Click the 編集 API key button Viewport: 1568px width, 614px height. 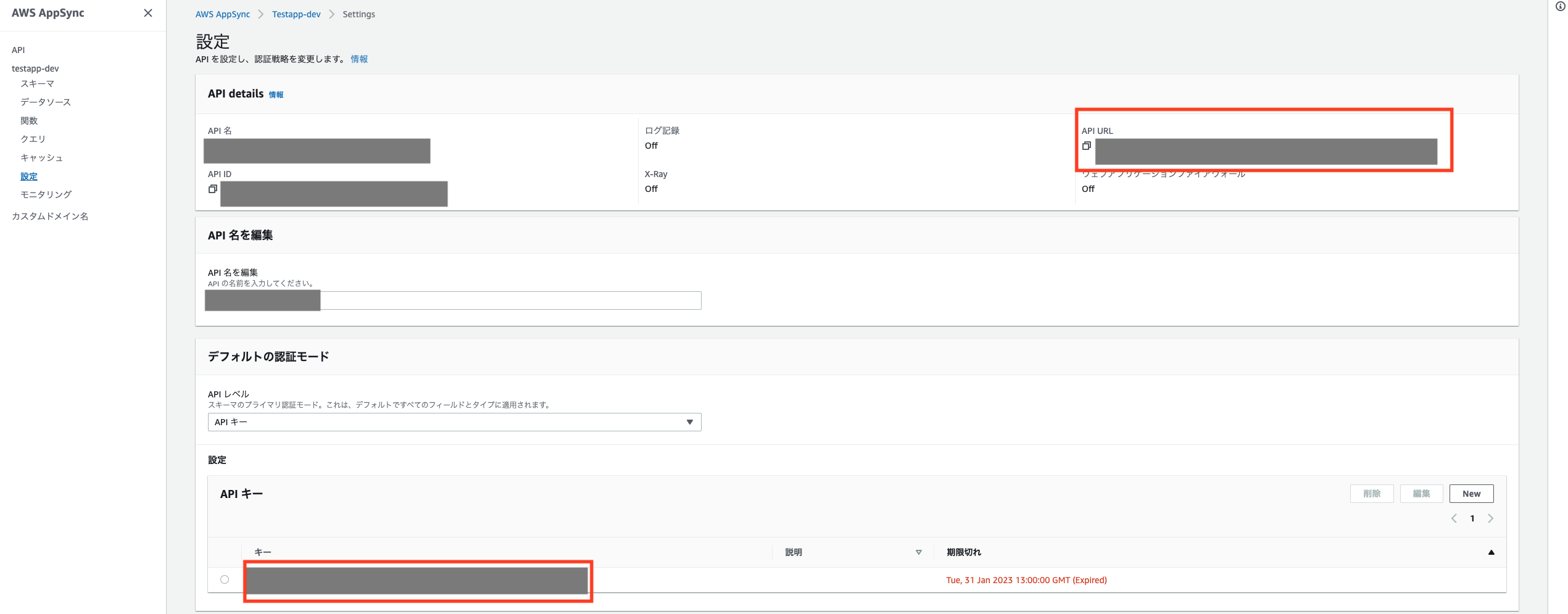pos(1421,494)
